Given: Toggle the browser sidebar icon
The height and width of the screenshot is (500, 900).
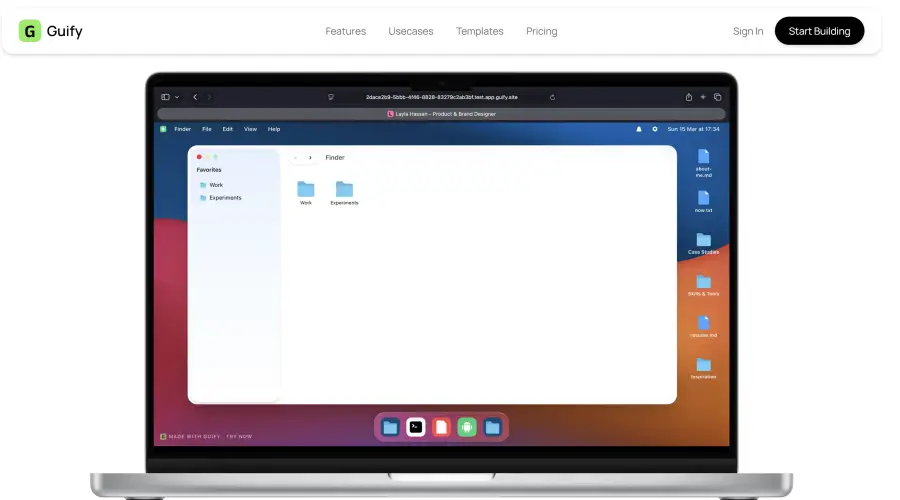Looking at the screenshot, I should [165, 97].
